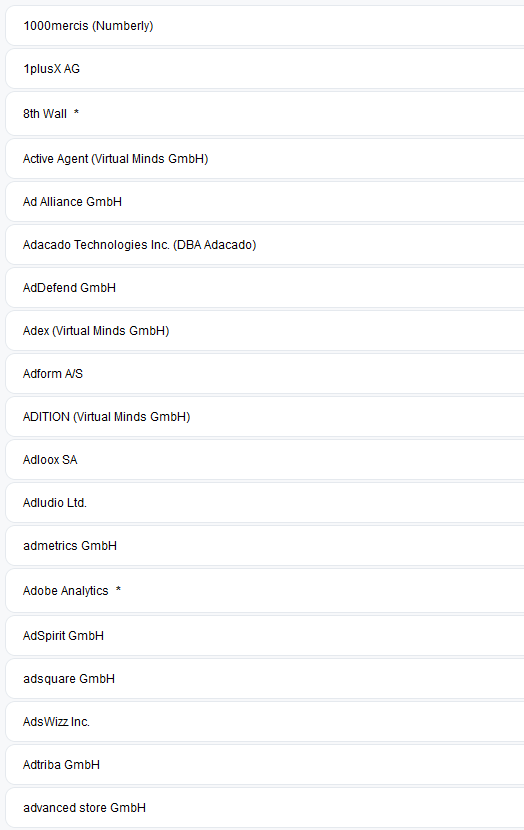
Task: Click the asterisk next to Adobe Analytics
Action: [x=119, y=589]
